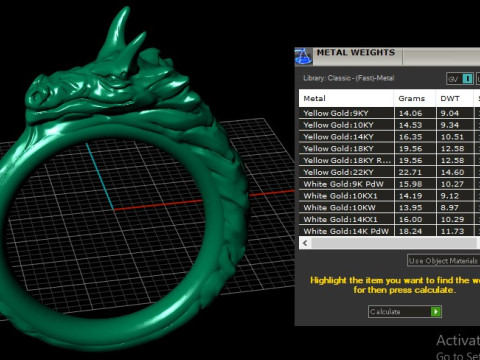Click the 15.98 grams value

click(410, 184)
